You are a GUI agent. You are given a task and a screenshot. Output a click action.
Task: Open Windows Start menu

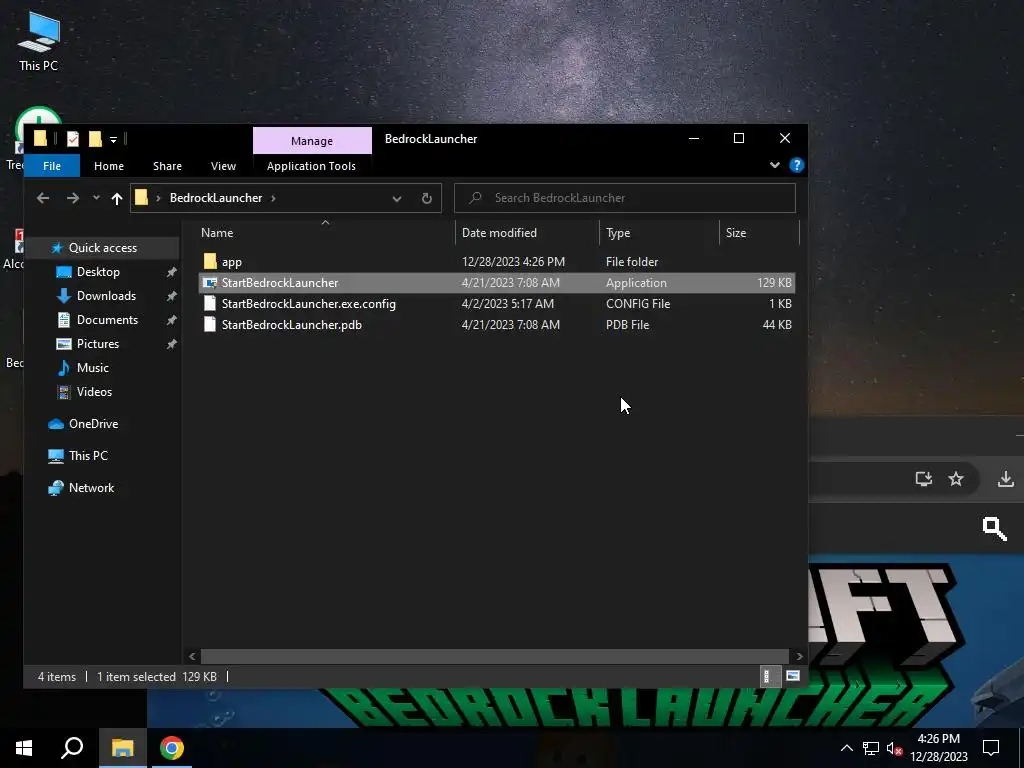tap(24, 748)
